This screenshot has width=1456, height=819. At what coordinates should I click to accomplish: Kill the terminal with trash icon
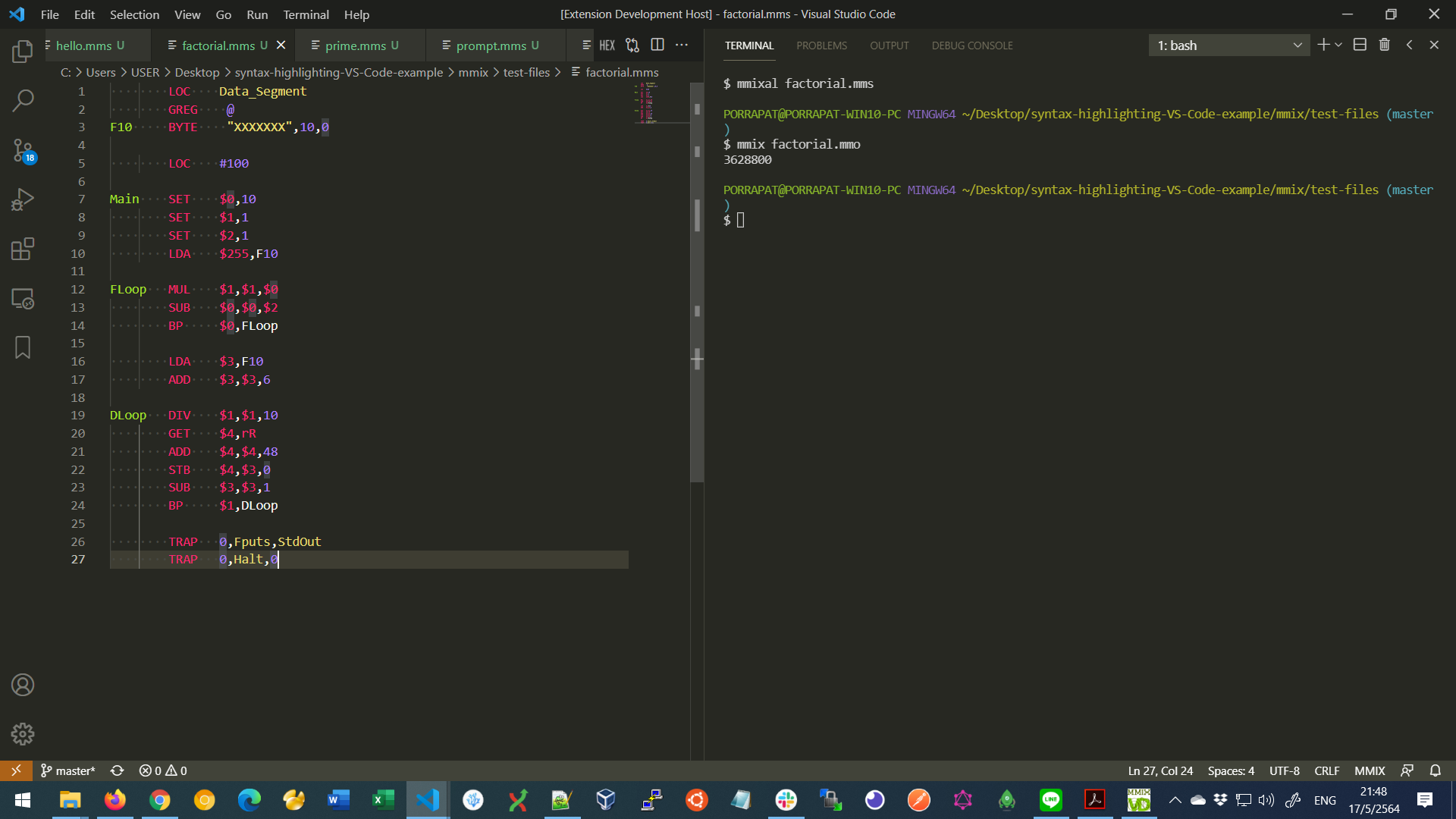point(1384,45)
